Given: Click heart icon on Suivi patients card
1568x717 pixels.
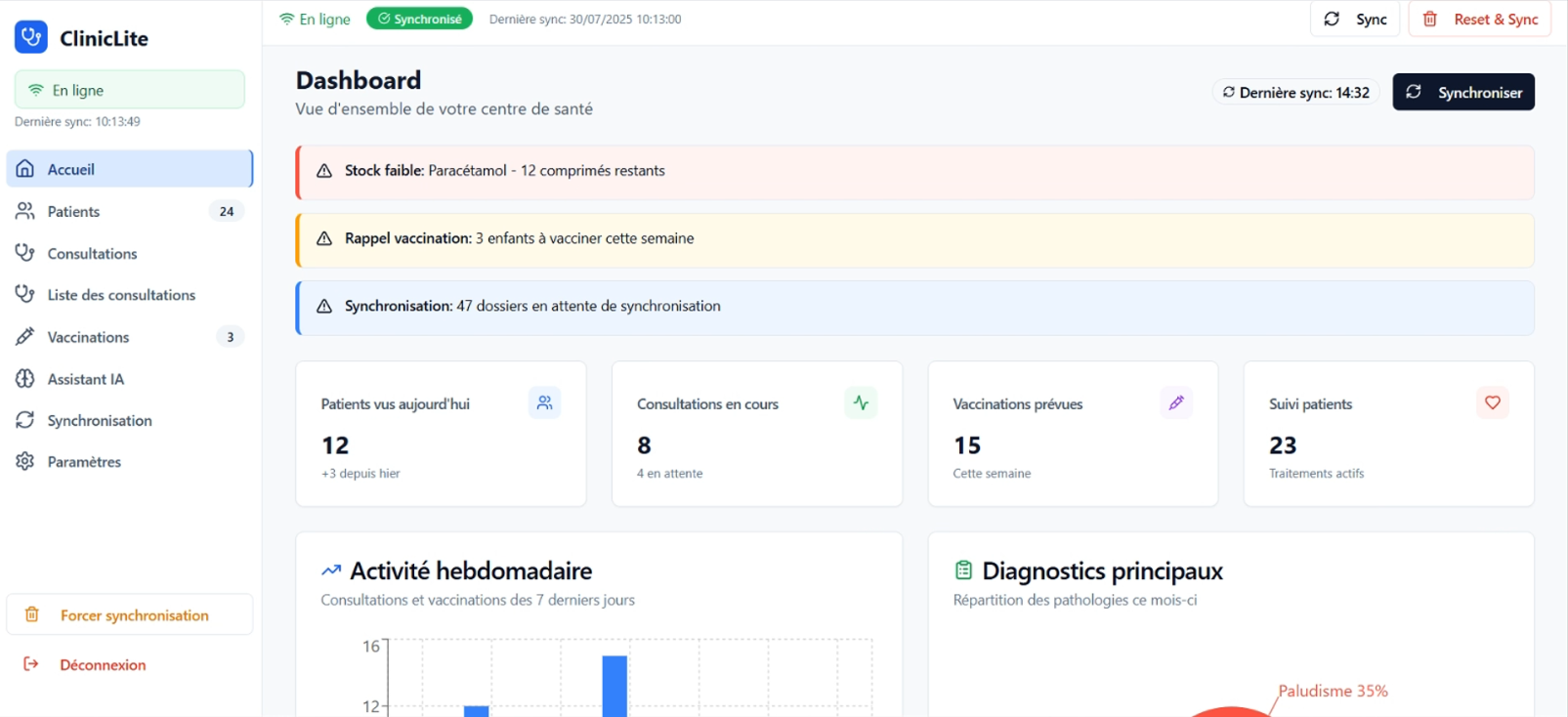Looking at the screenshot, I should [1493, 402].
